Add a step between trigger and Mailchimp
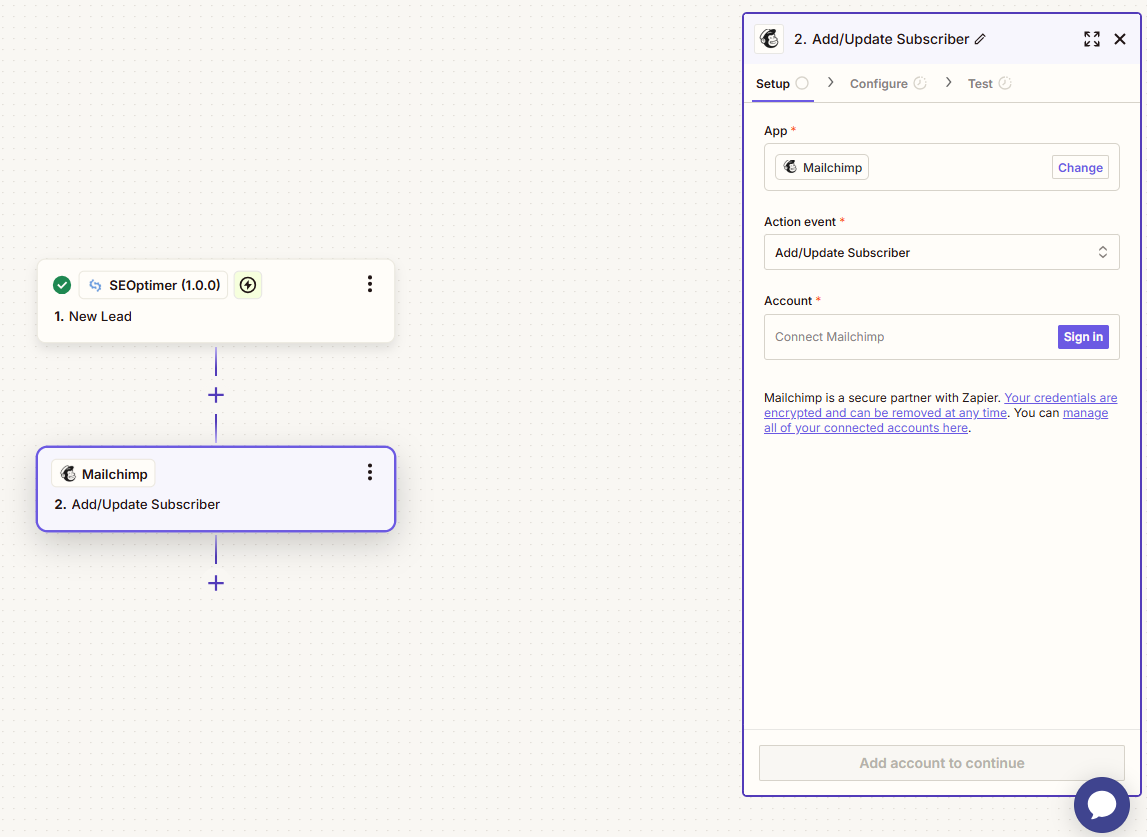1147x837 pixels. (216, 395)
